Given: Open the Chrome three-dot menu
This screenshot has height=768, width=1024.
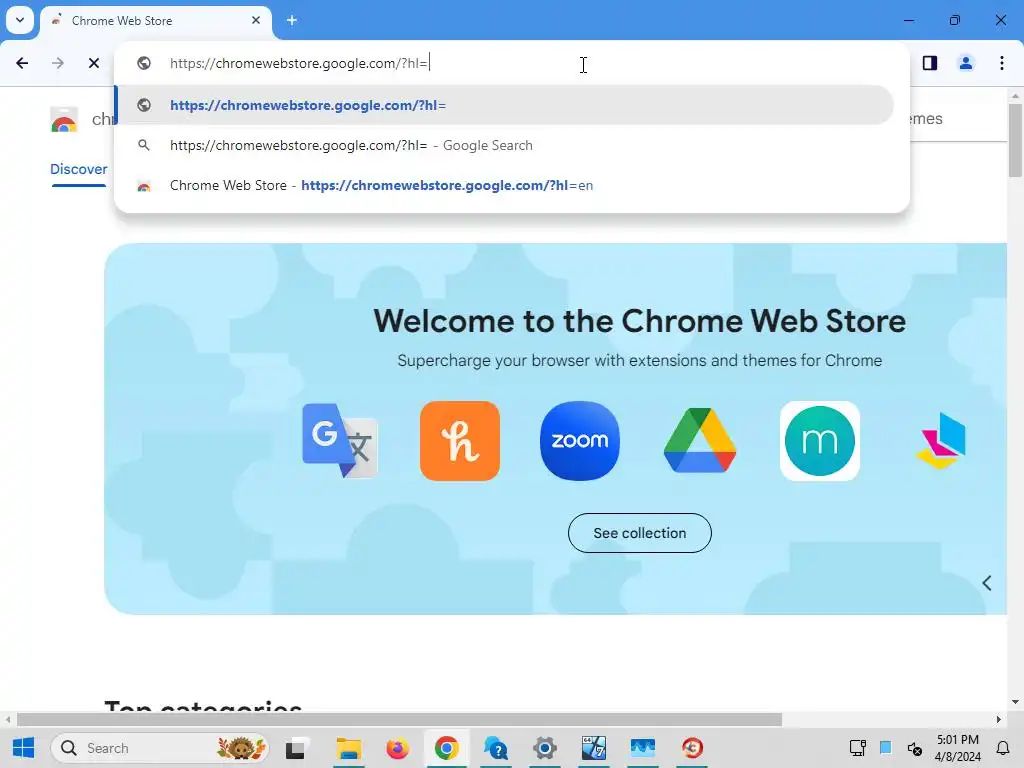Looking at the screenshot, I should tap(1002, 63).
